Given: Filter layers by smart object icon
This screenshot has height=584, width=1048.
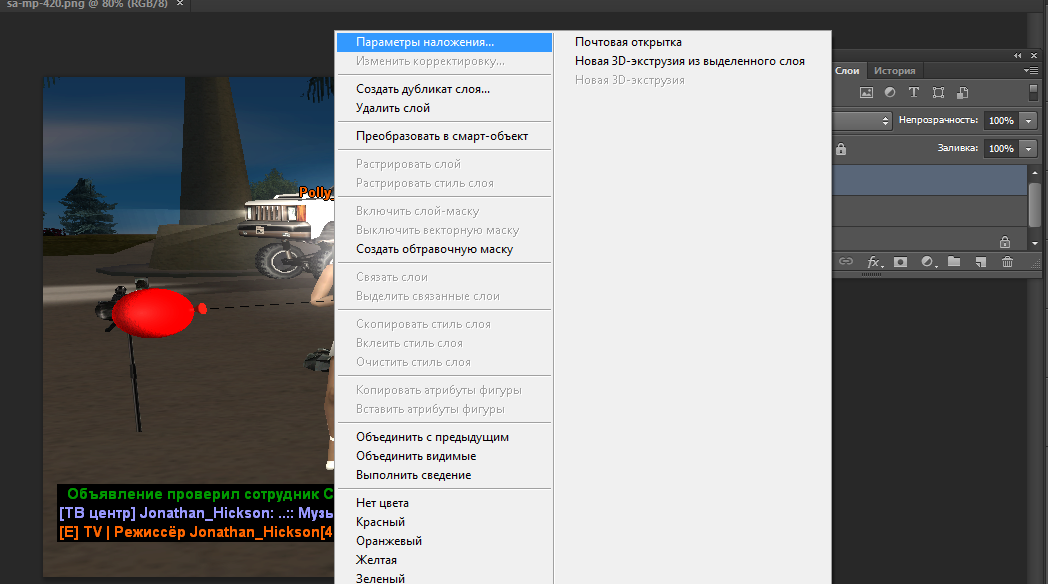Looking at the screenshot, I should tap(962, 93).
